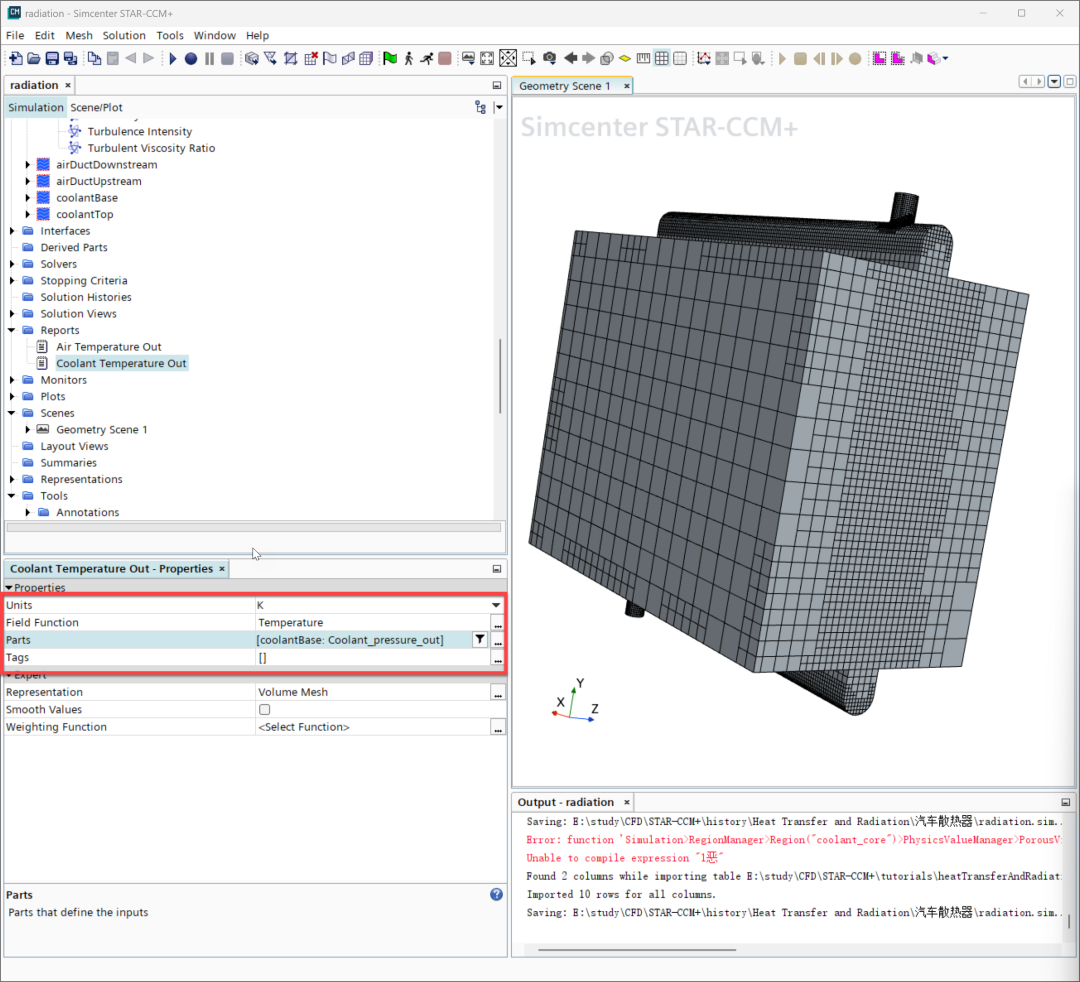Viewport: 1080px width, 982px height.
Task: Expand the Interfaces folder
Action: [12, 231]
